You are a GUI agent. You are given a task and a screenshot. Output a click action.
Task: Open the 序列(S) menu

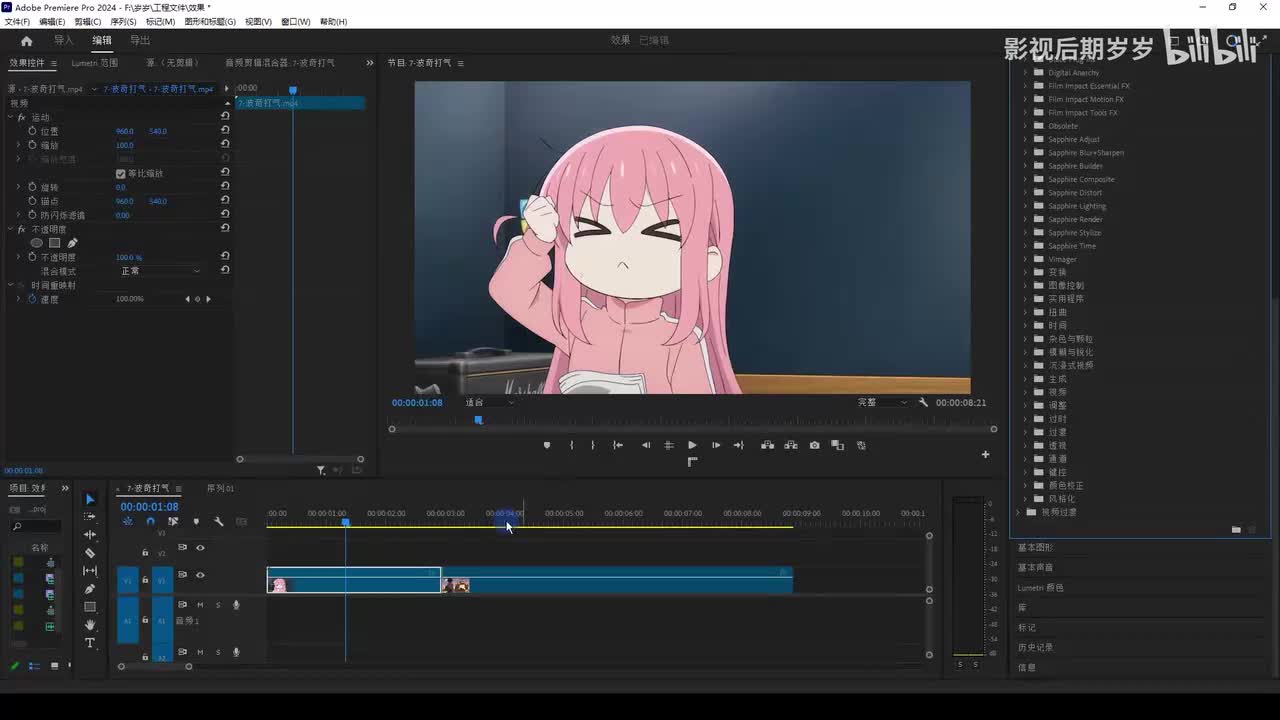(x=124, y=21)
